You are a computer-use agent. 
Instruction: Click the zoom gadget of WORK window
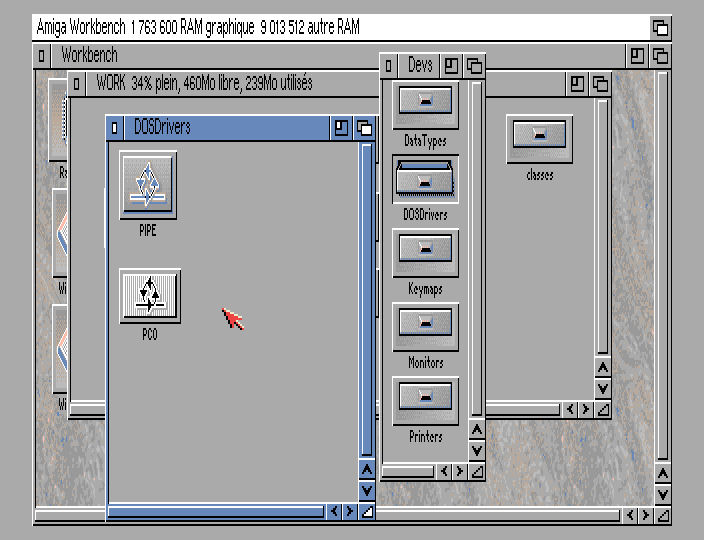tap(577, 83)
